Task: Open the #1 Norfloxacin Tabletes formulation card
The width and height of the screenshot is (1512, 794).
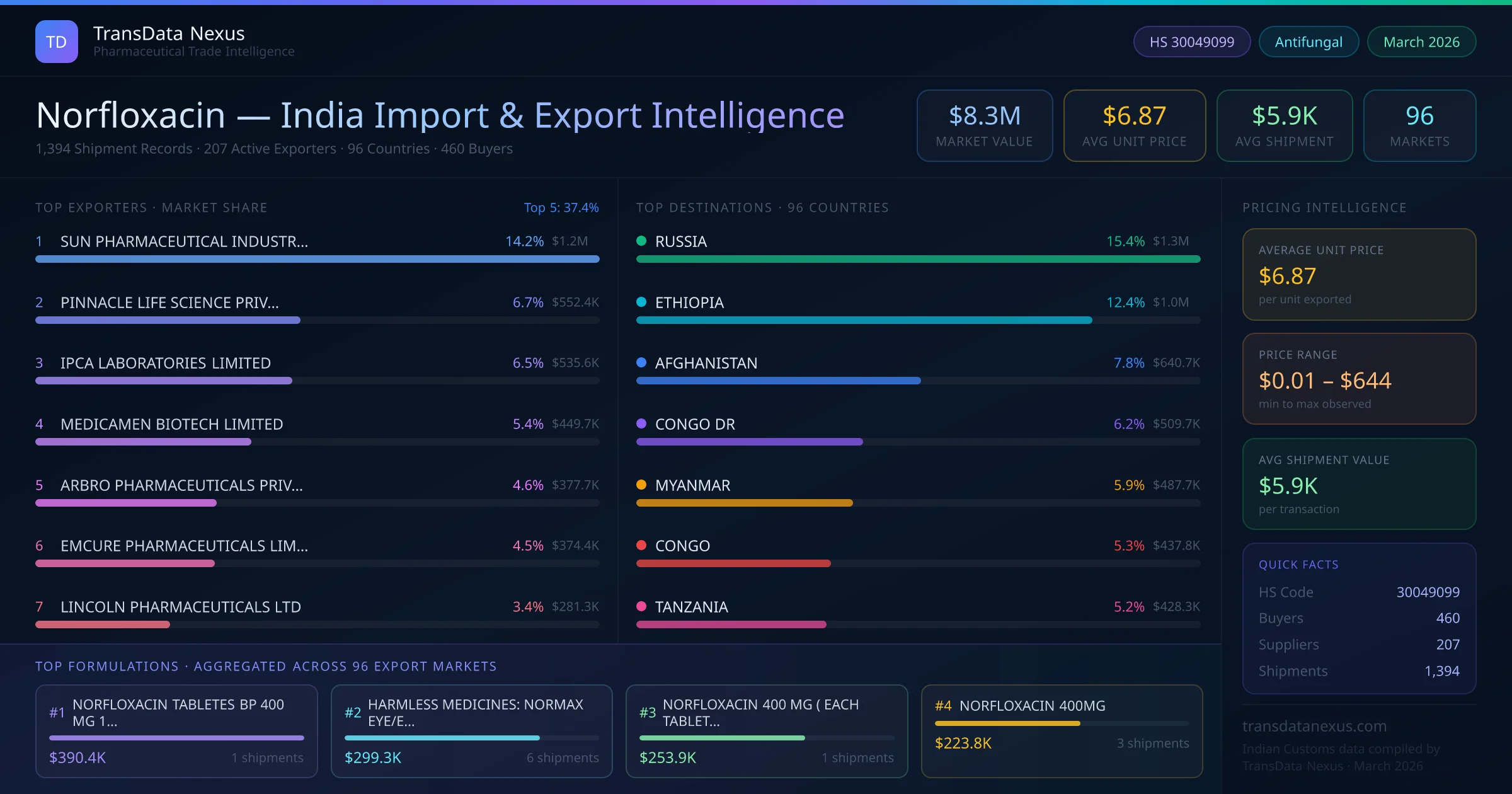Action: [176, 730]
